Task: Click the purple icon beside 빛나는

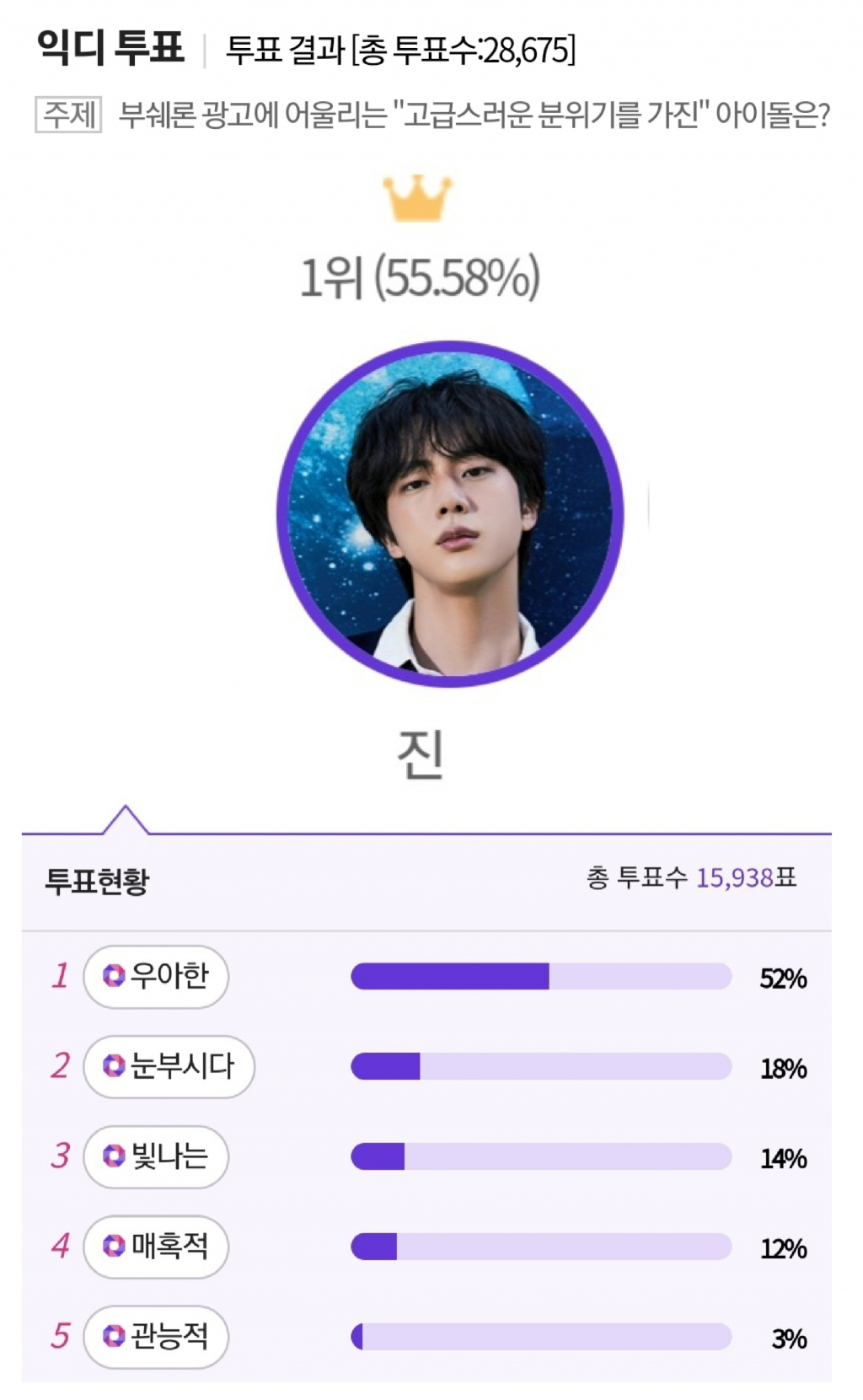Action: [114, 1156]
